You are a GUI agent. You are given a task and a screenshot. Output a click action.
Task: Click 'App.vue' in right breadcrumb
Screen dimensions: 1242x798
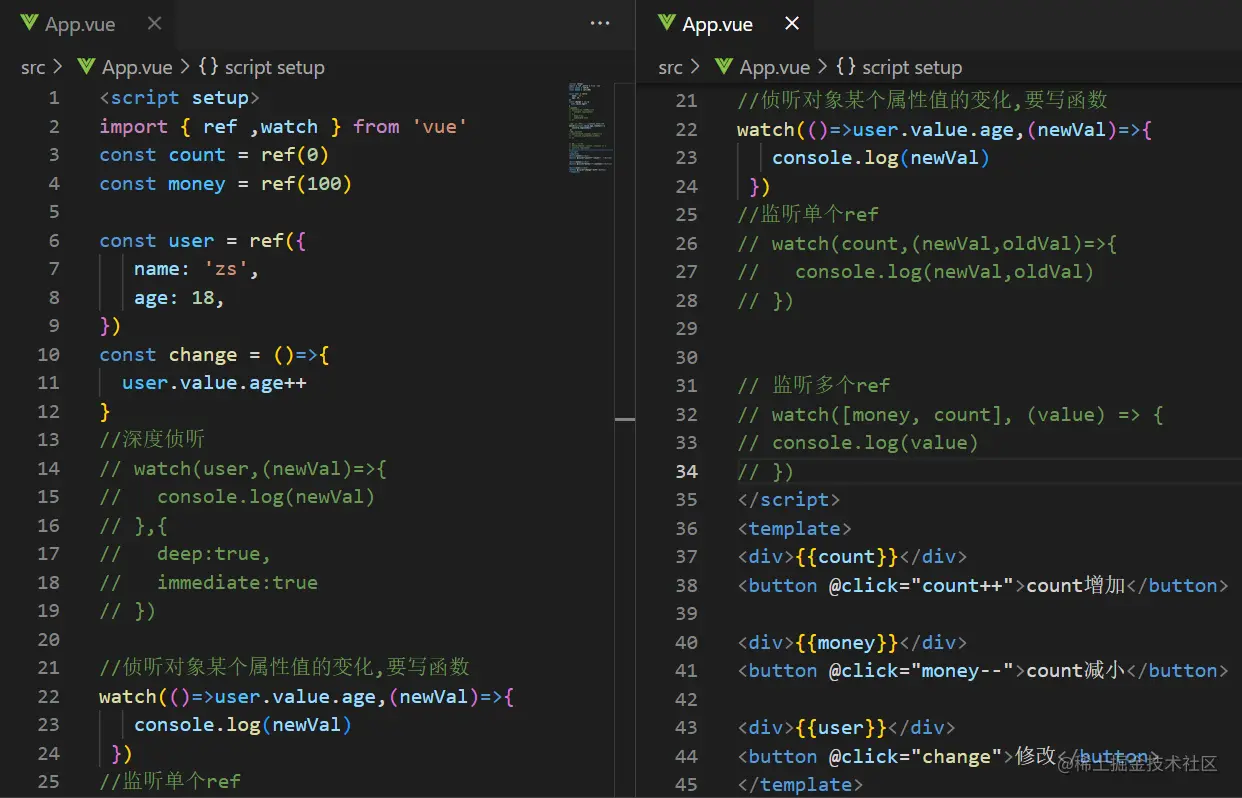tap(775, 67)
